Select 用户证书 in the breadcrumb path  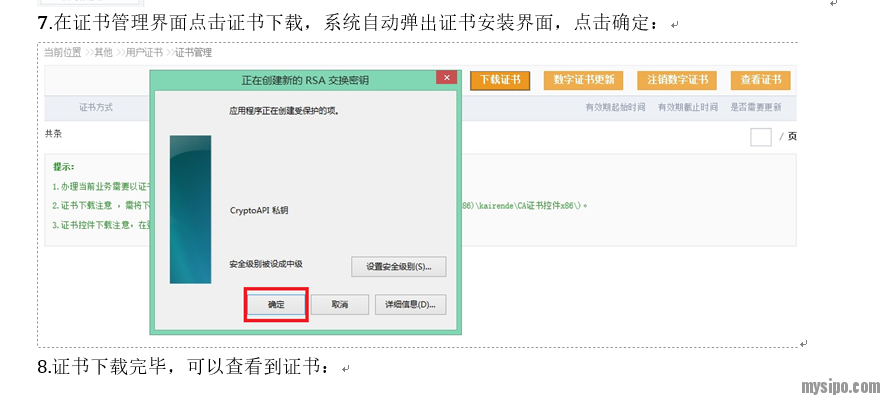click(x=143, y=52)
